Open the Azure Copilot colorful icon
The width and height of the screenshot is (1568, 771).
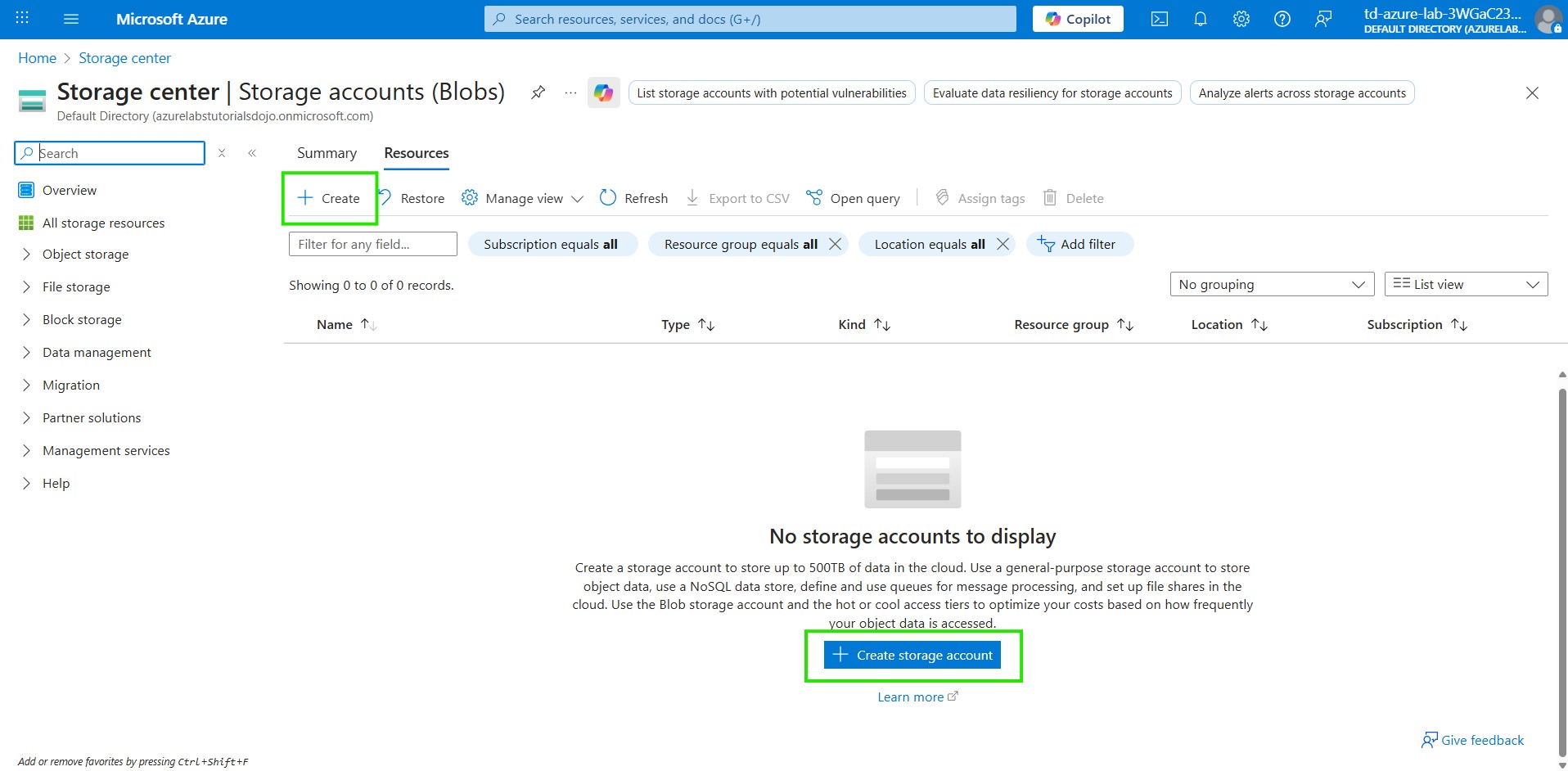(x=603, y=93)
